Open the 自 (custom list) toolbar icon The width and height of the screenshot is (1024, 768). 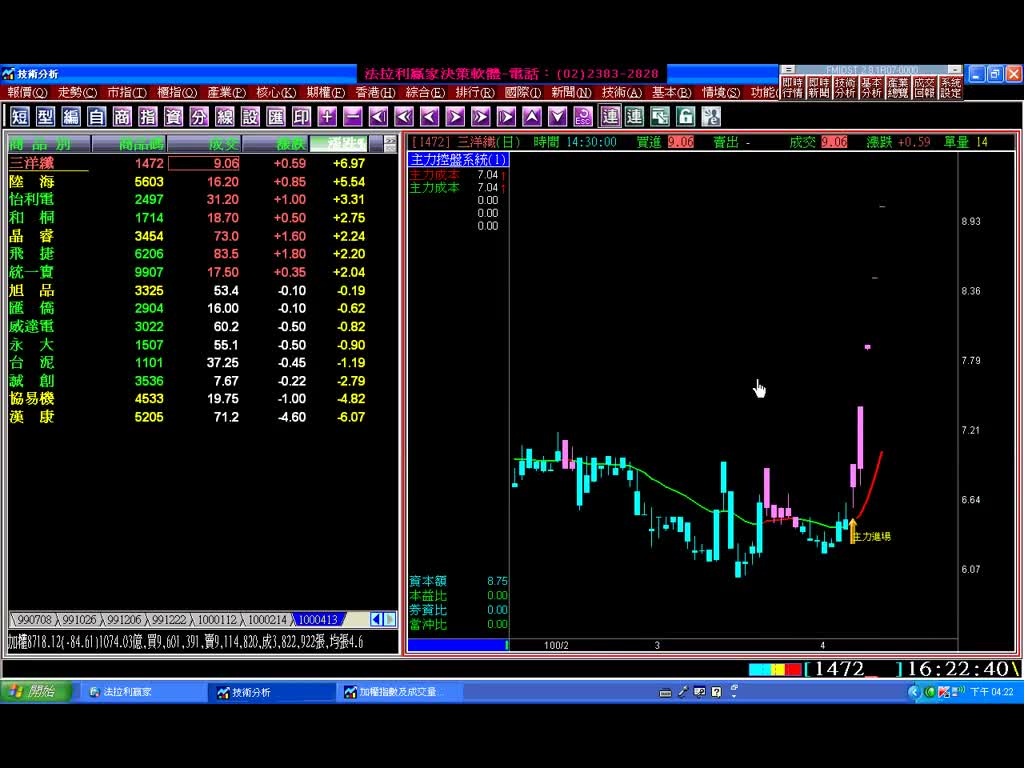97,117
